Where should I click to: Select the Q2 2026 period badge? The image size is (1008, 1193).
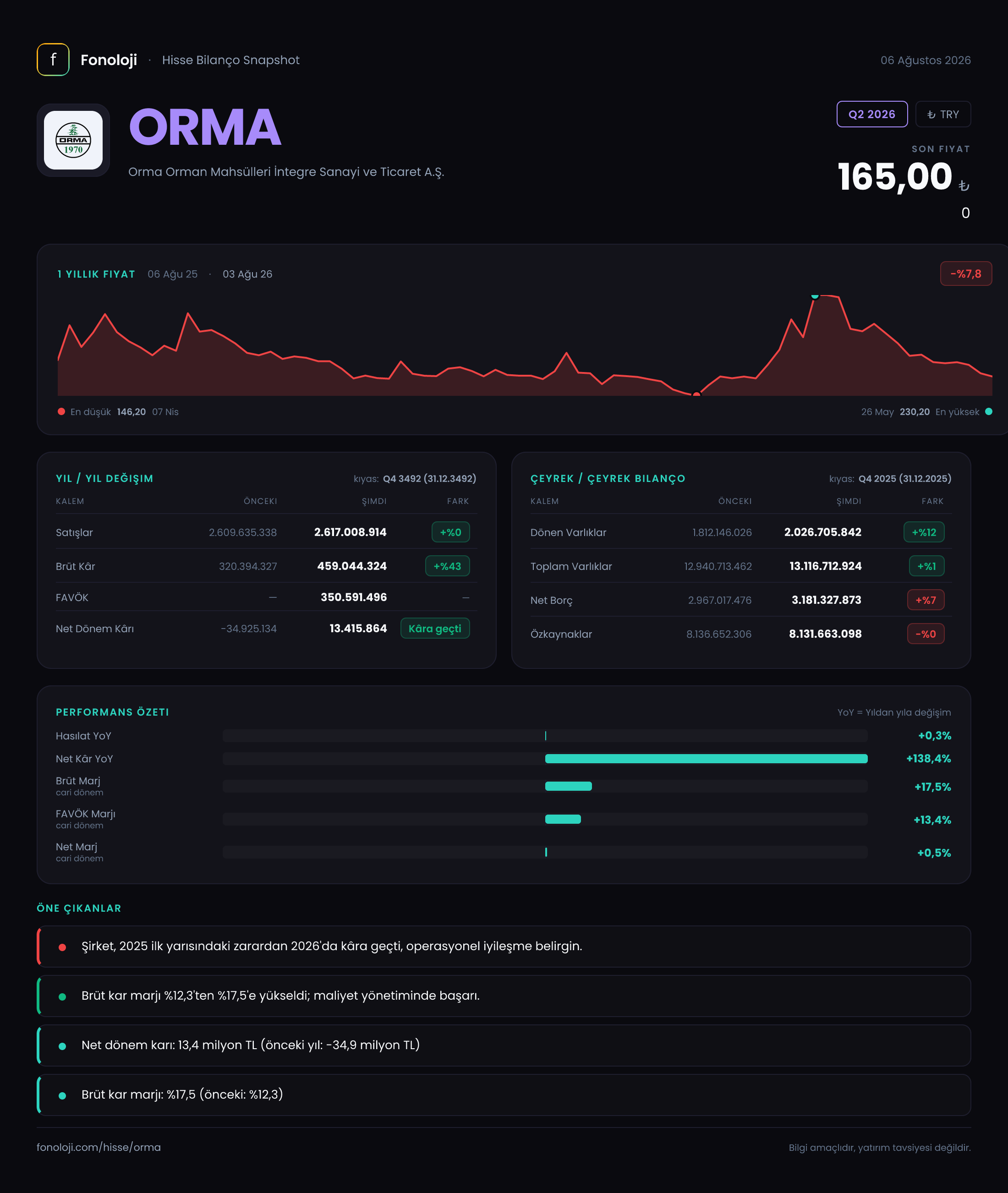coord(872,114)
